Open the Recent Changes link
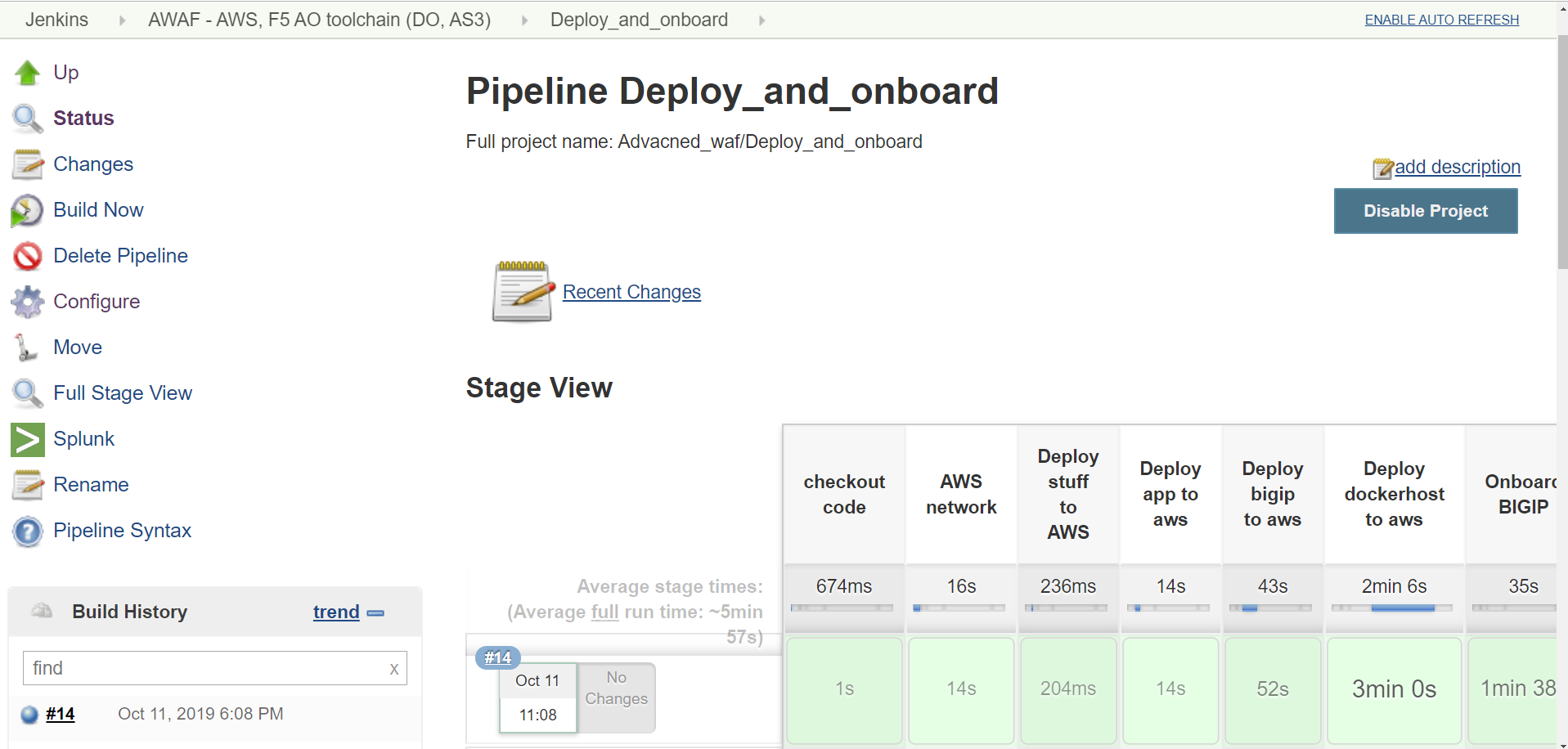1568x749 pixels. click(x=631, y=292)
